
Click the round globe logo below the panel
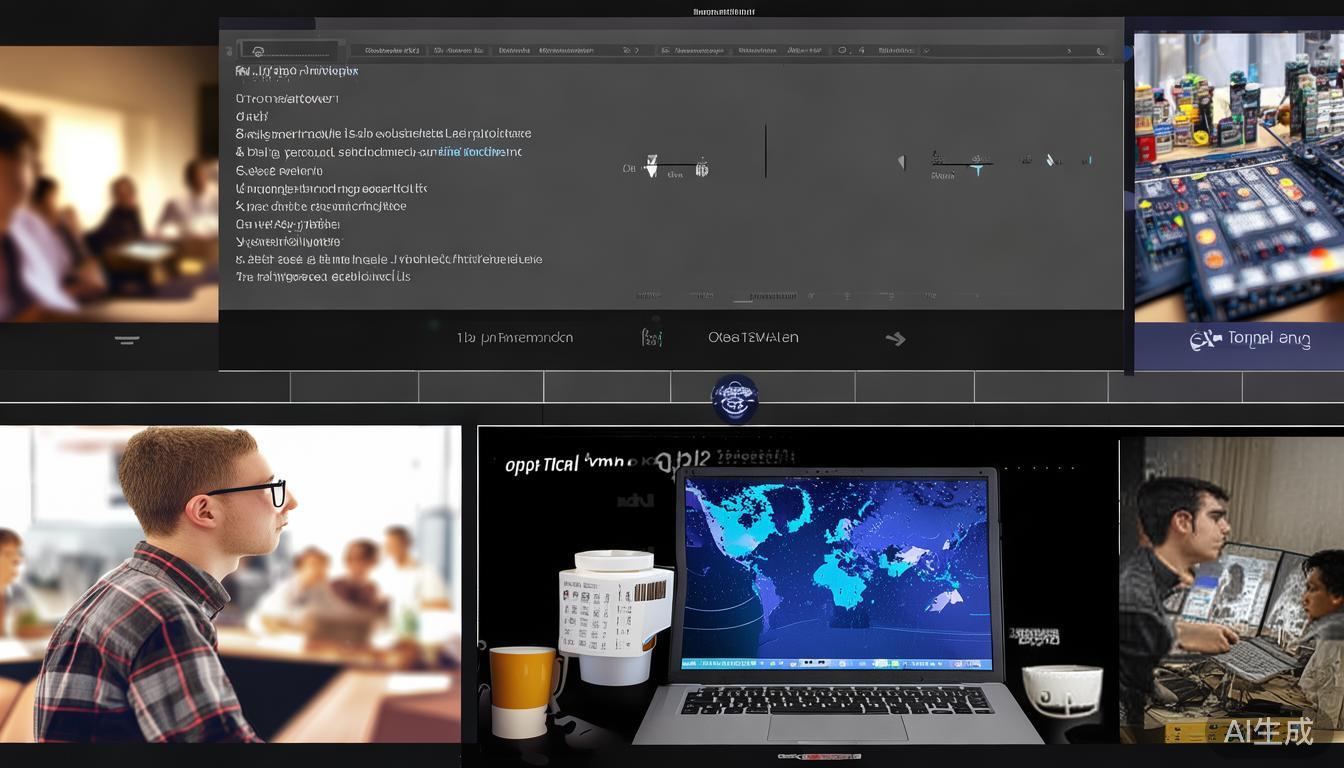[734, 399]
